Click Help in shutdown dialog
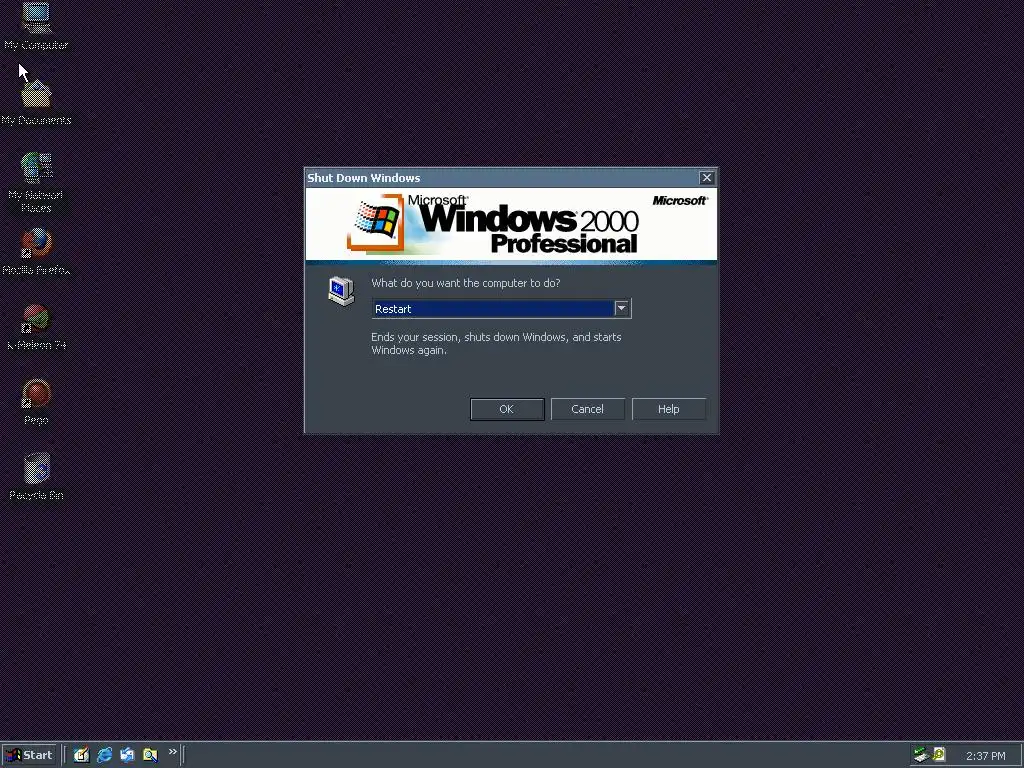The height and width of the screenshot is (768, 1024). pos(668,409)
